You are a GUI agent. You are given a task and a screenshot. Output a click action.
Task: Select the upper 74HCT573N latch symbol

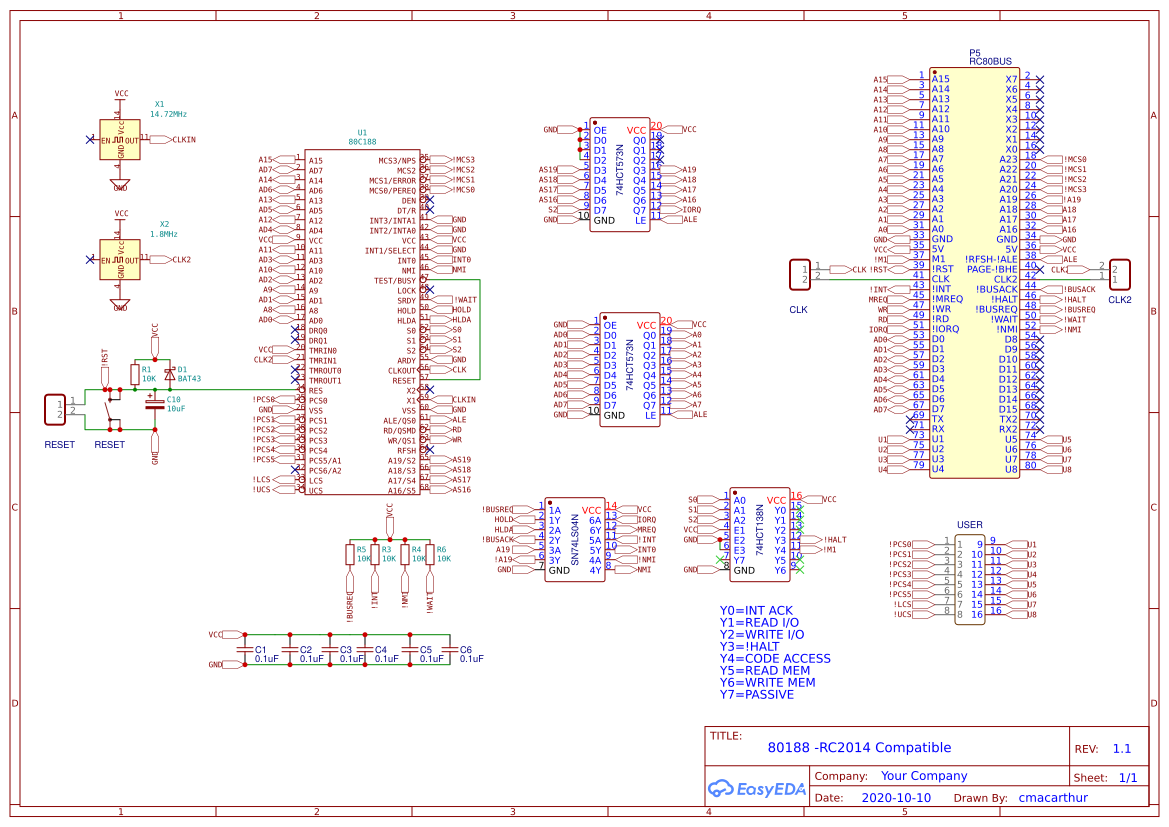click(x=620, y=175)
